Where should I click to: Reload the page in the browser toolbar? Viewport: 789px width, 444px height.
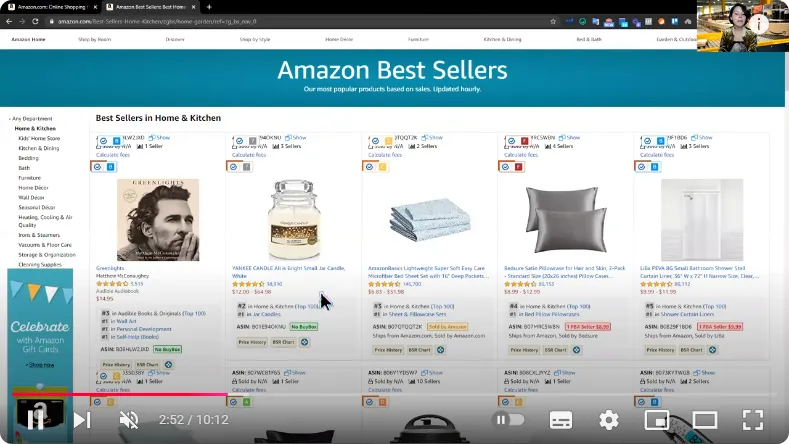tap(35, 21)
